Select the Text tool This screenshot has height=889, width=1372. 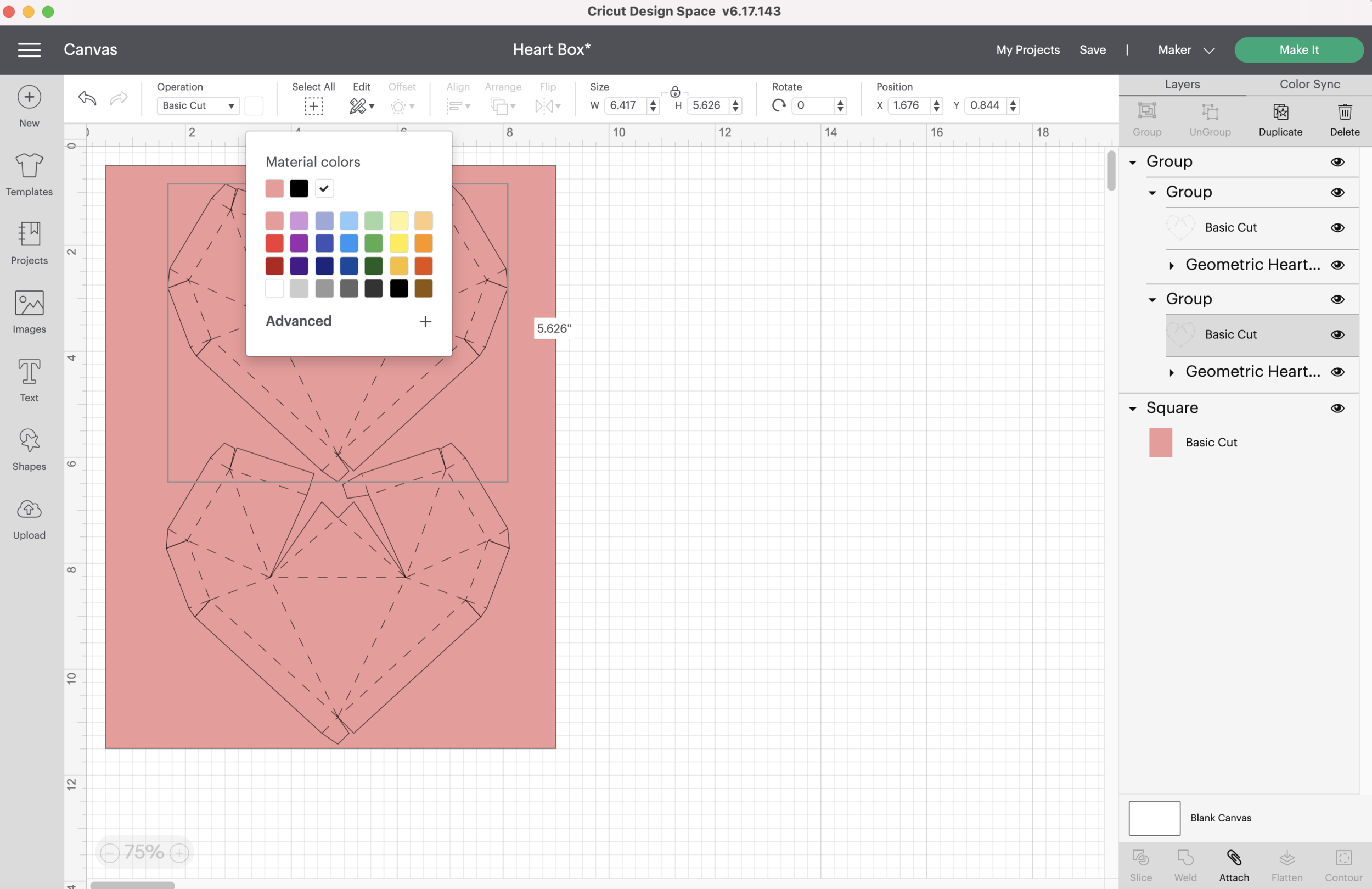click(29, 373)
